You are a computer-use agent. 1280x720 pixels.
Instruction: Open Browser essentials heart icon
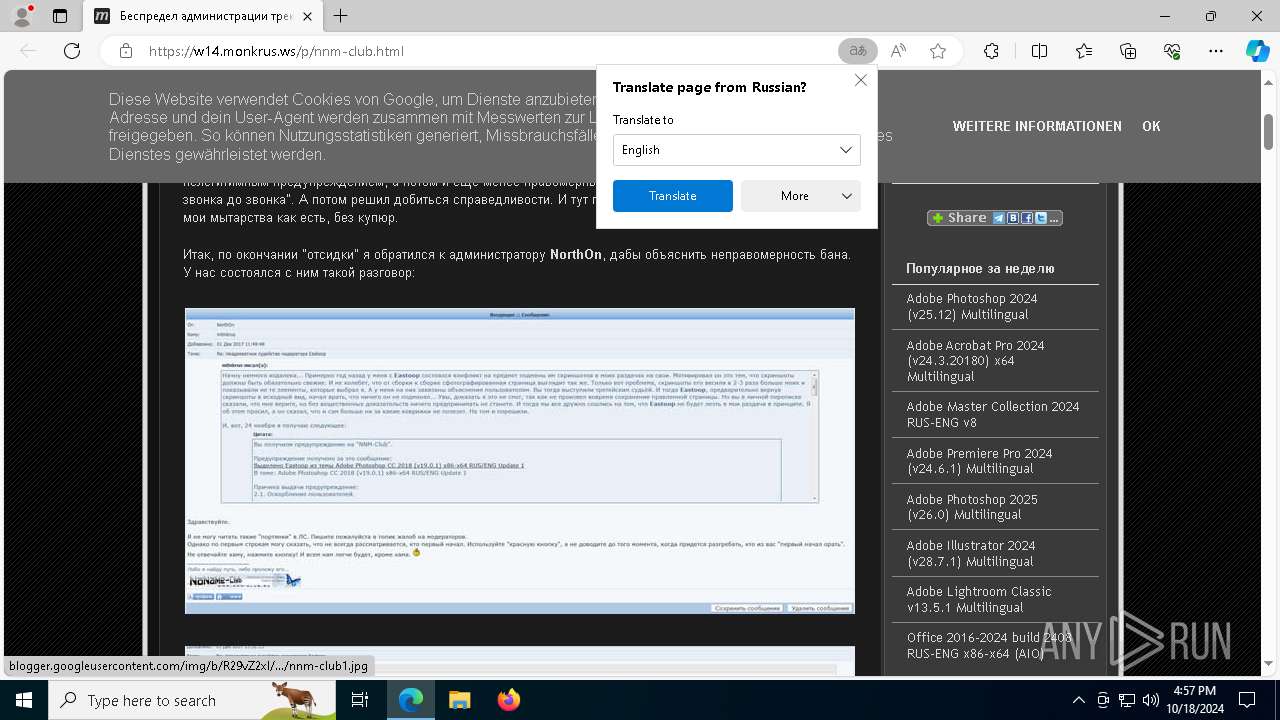coord(1172,51)
